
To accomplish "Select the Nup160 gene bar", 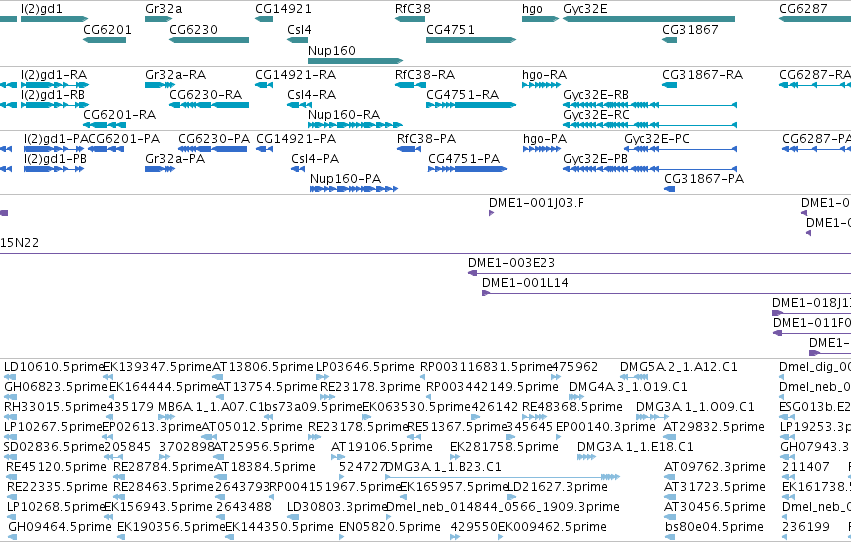I will 355,61.
